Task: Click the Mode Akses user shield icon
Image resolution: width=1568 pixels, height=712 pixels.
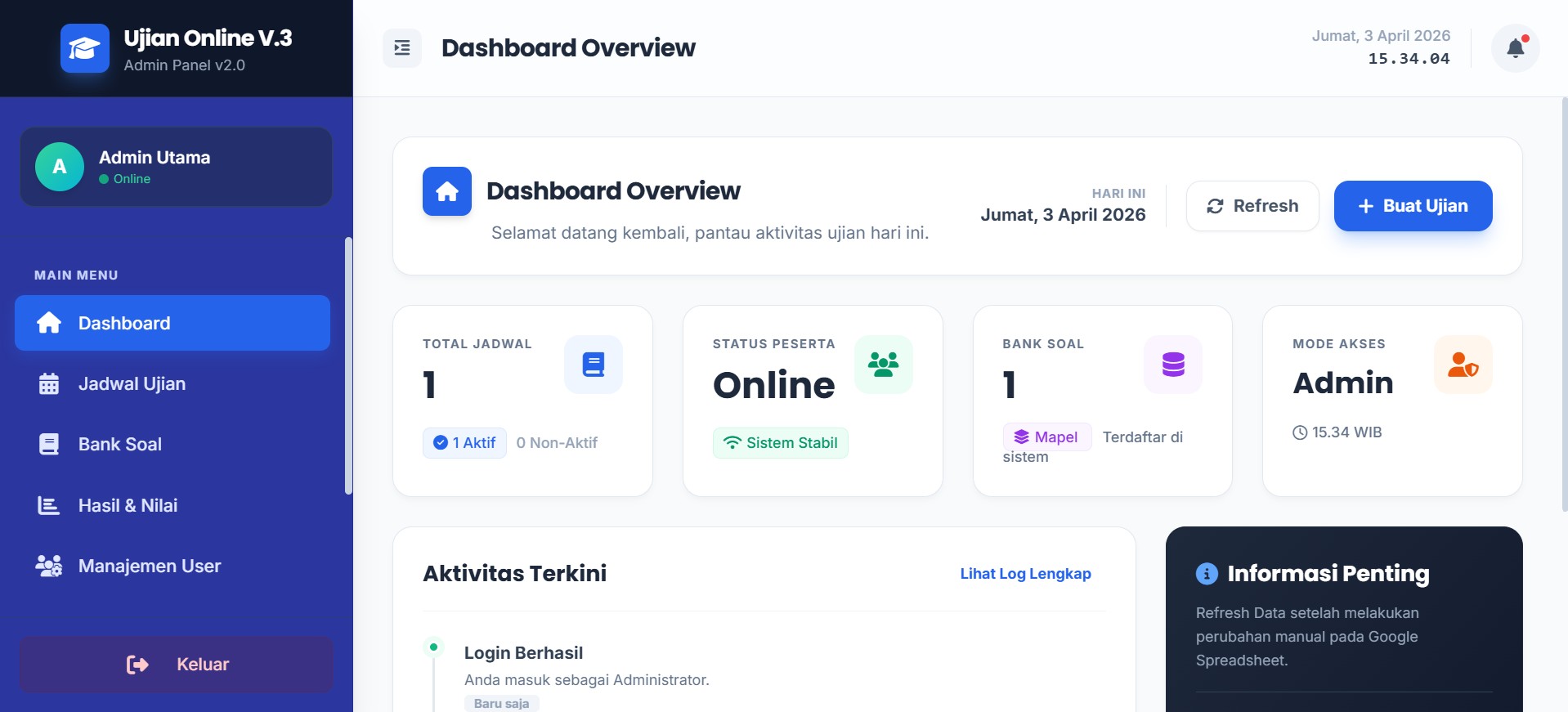Action: coord(1463,365)
